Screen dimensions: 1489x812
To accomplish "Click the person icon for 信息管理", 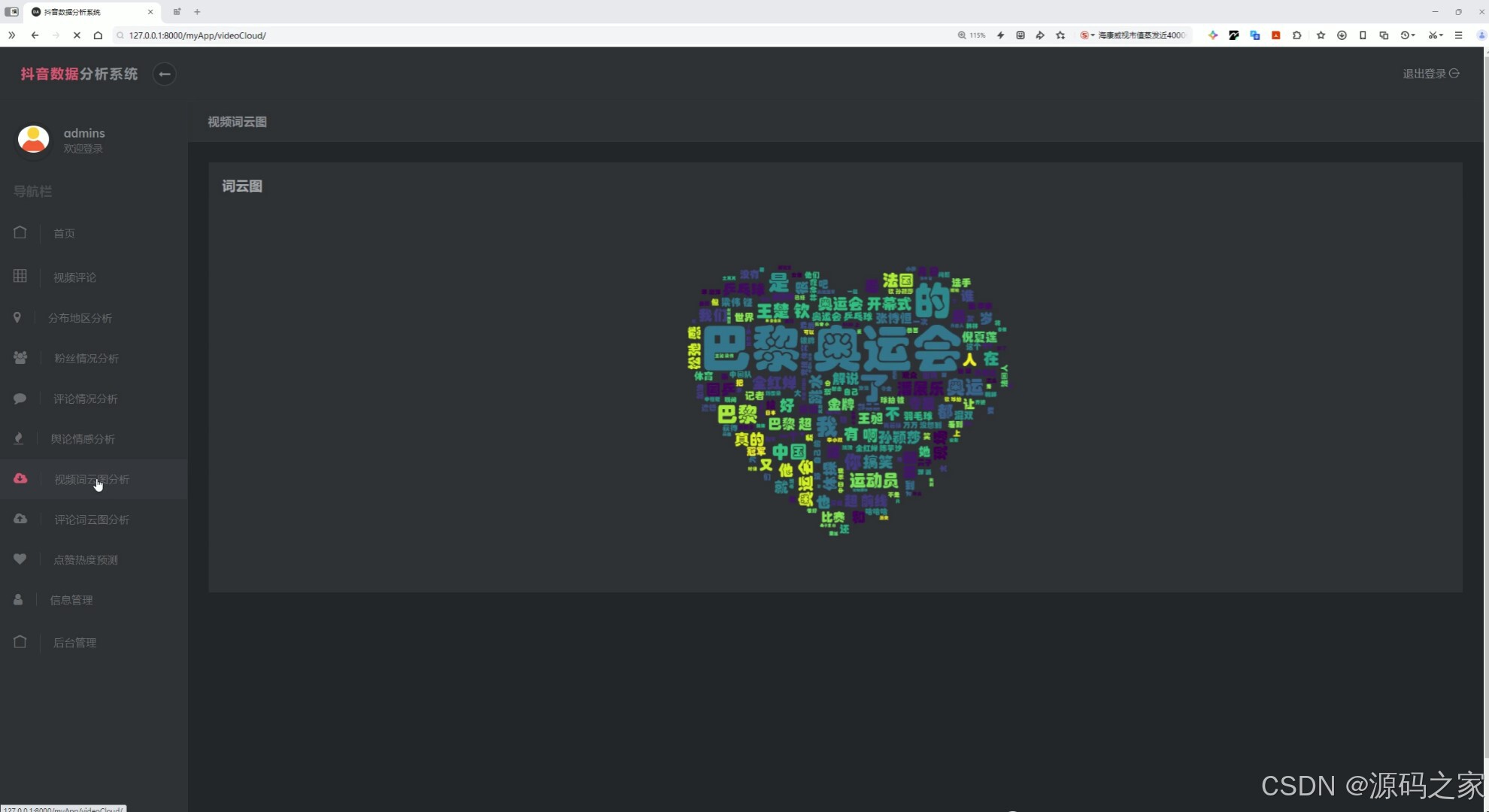I will (x=18, y=599).
